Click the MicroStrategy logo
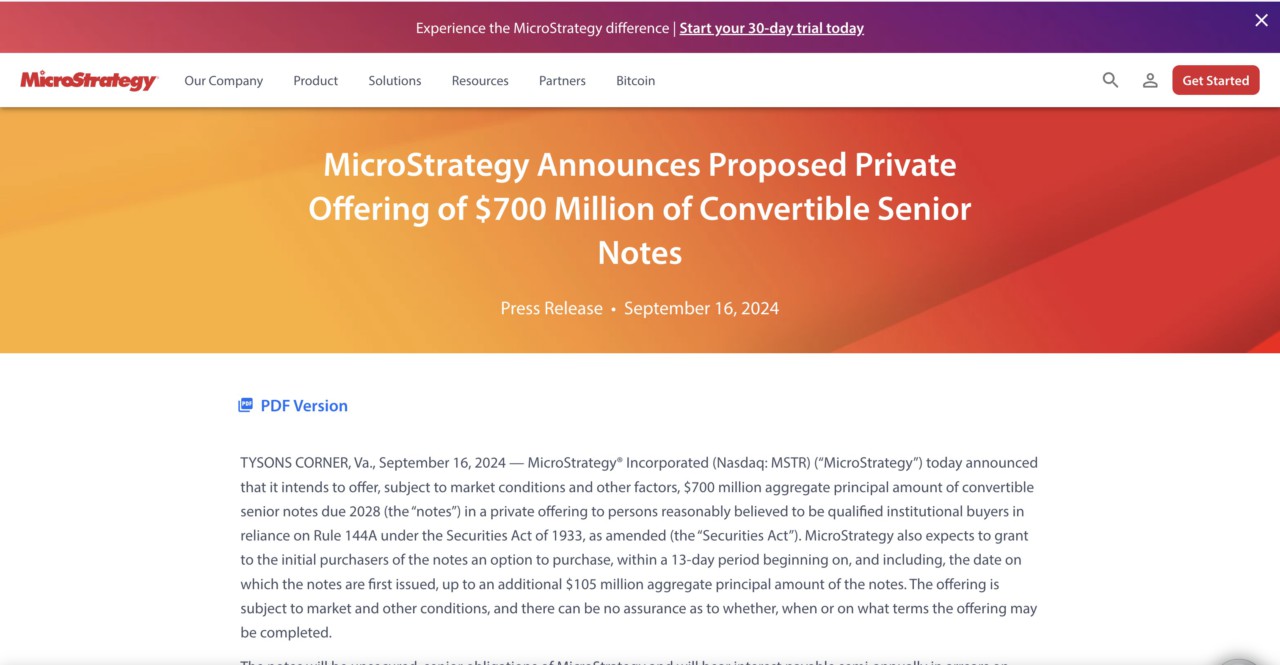This screenshot has width=1280, height=665. click(x=88, y=80)
